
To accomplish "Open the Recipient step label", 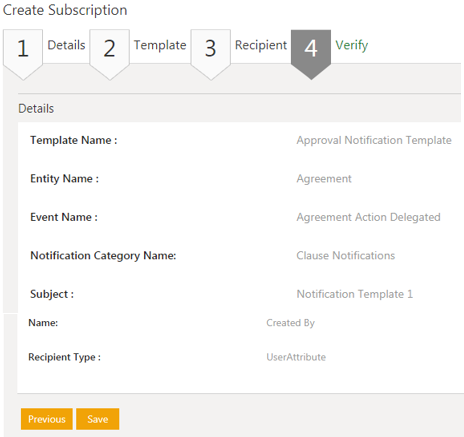I will point(261,45).
